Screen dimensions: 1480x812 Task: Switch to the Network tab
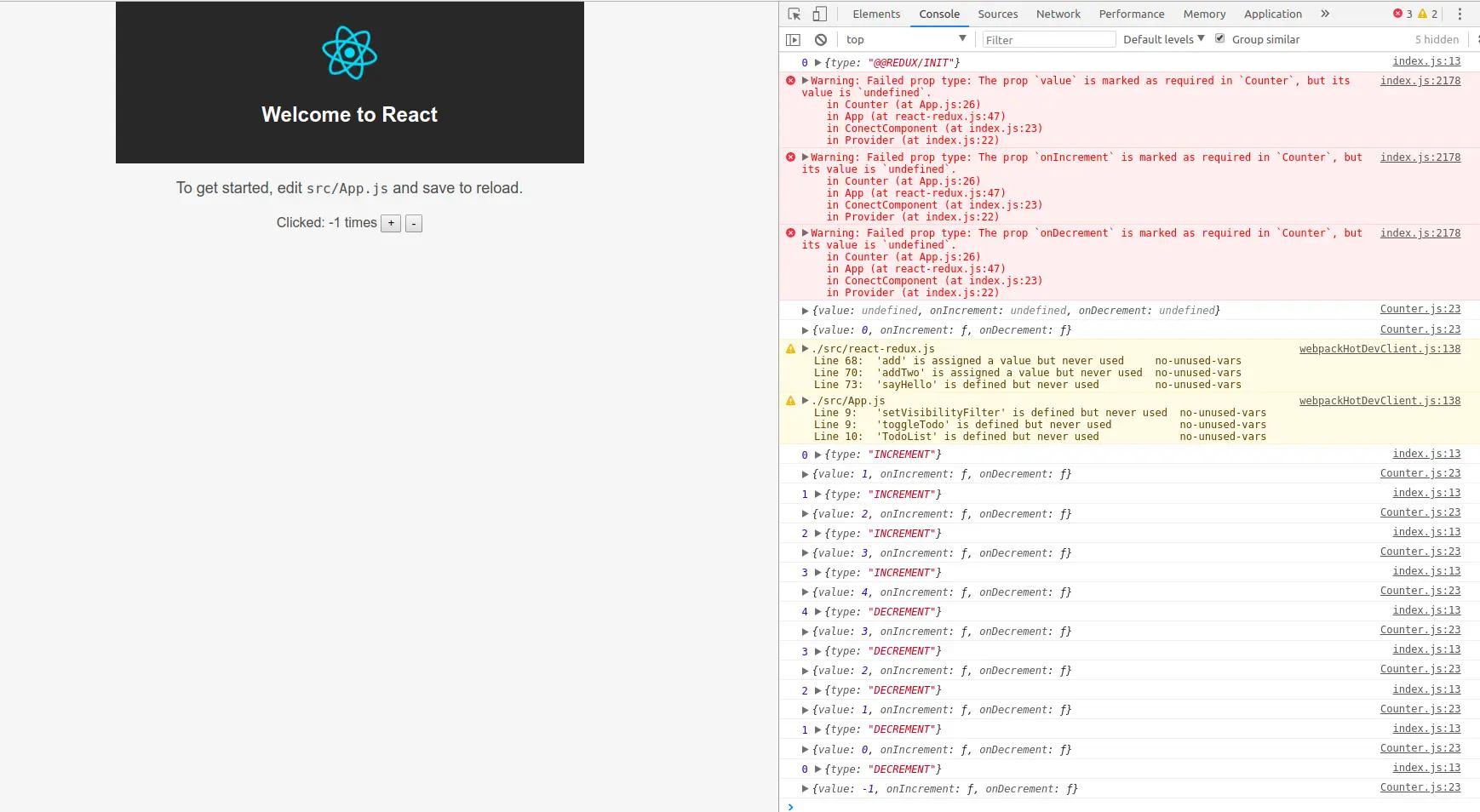(1058, 14)
